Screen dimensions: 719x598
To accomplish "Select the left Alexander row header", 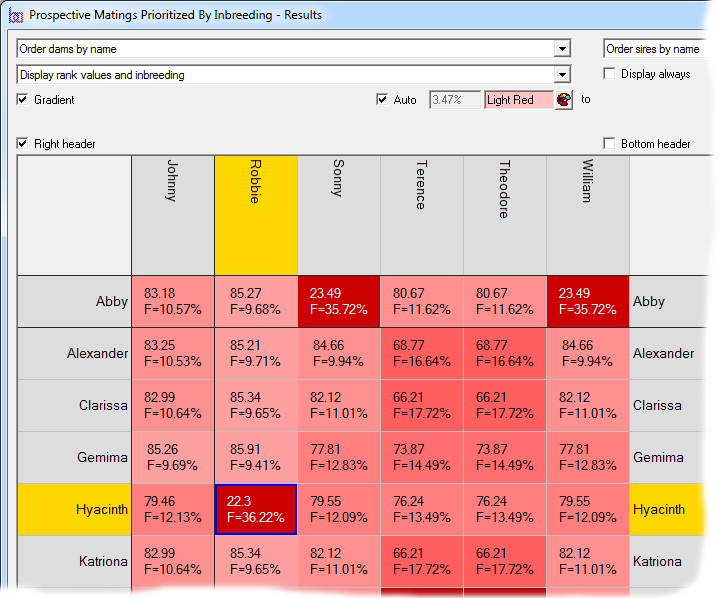I will 75,354.
